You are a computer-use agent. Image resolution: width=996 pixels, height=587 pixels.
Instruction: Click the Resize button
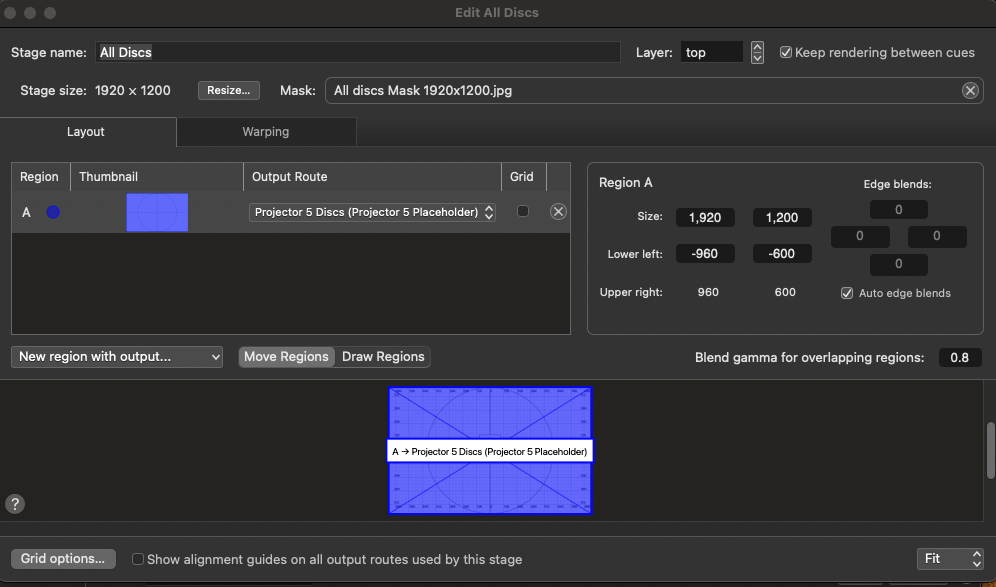coord(229,91)
